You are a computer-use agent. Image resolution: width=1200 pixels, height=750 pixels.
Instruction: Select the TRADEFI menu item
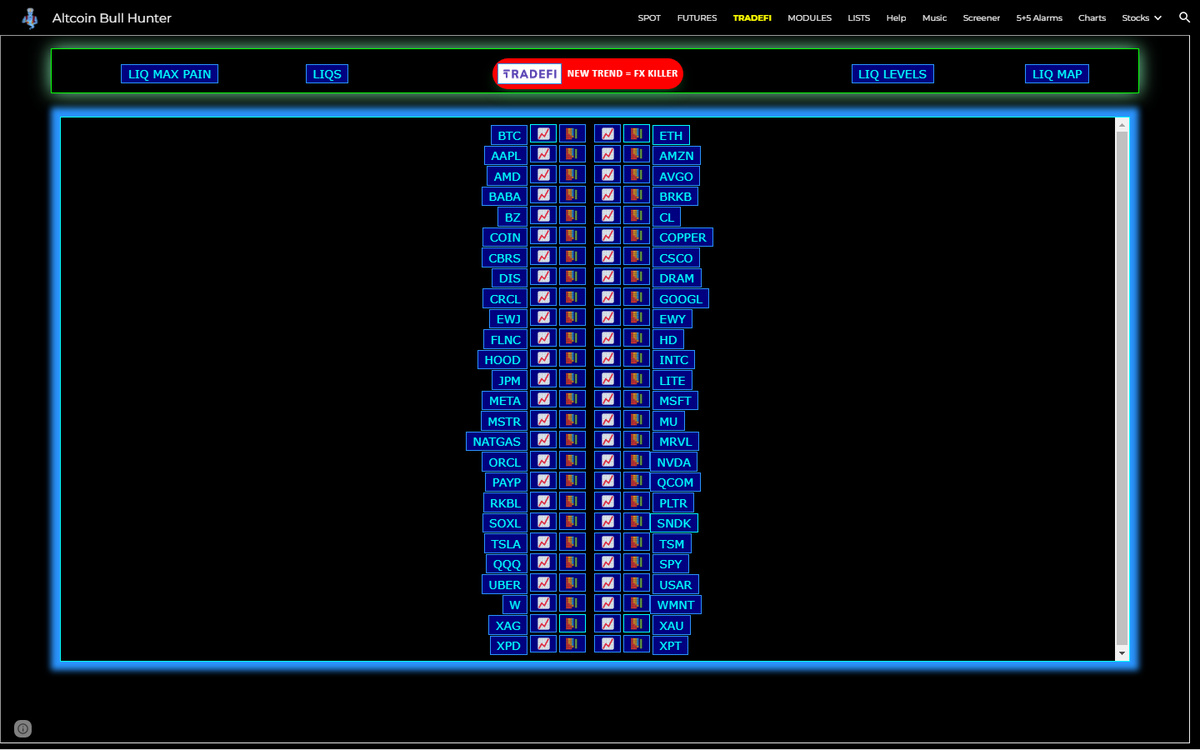(x=752, y=18)
